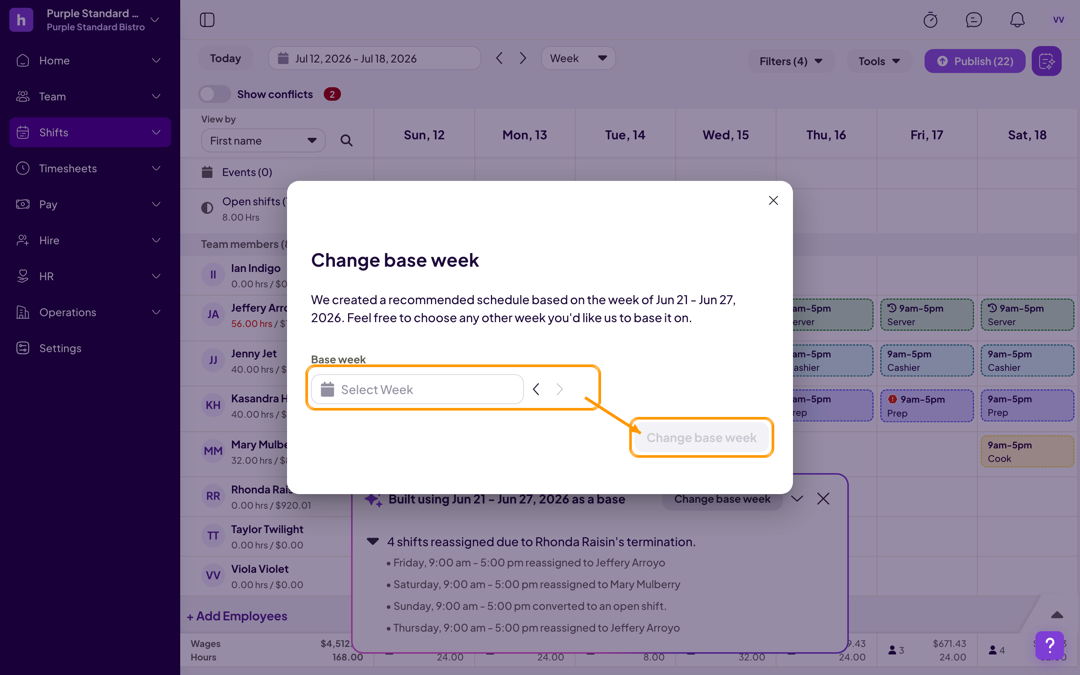Click Change base week button in dialog

click(701, 437)
